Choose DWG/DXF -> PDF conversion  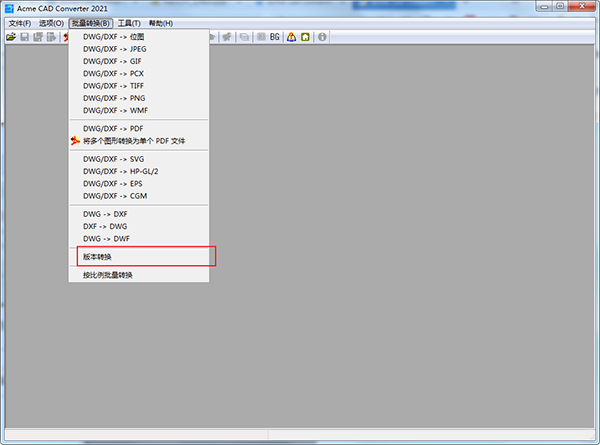point(139,129)
